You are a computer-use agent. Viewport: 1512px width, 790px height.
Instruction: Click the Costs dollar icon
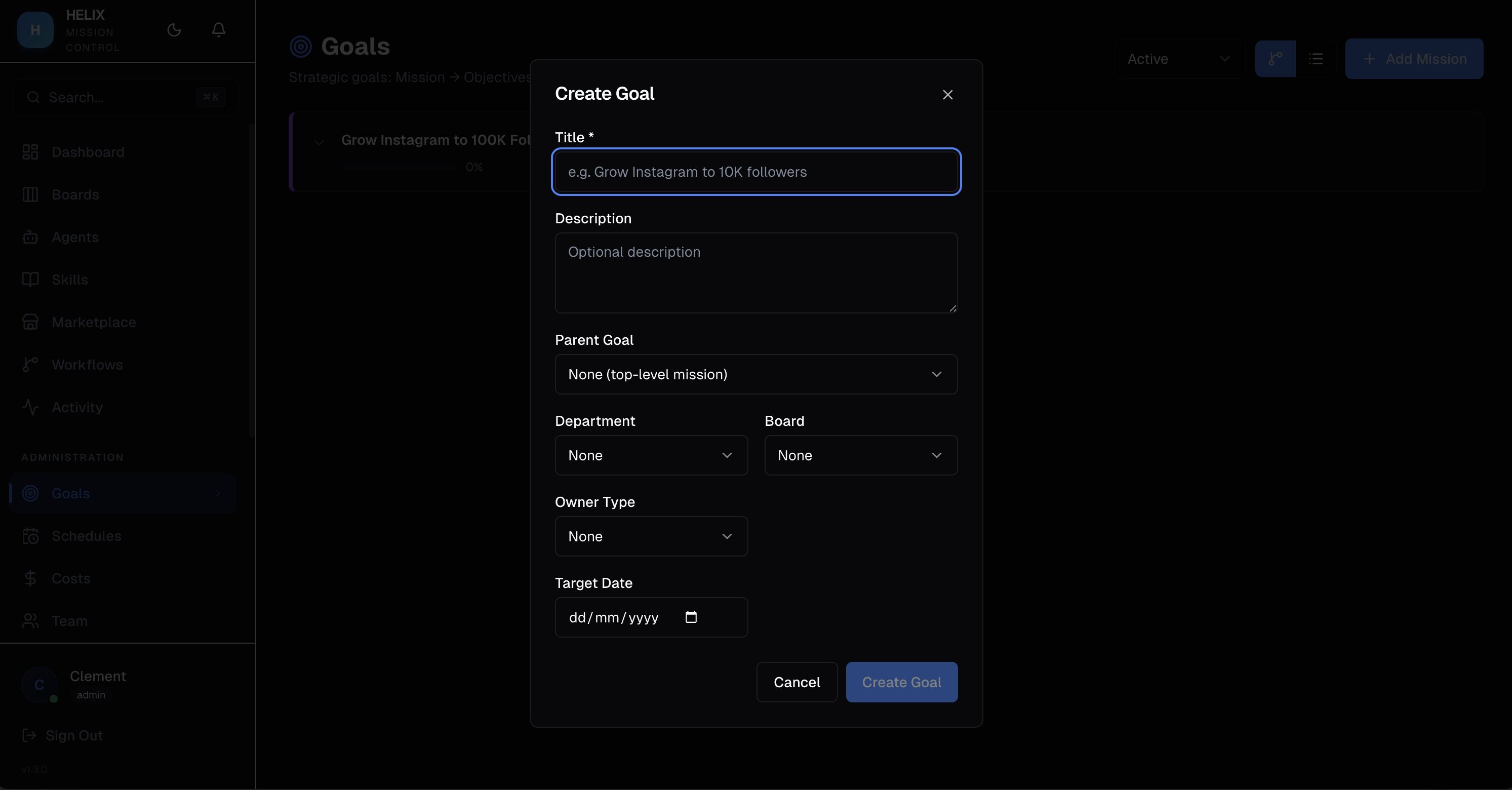tap(30, 579)
